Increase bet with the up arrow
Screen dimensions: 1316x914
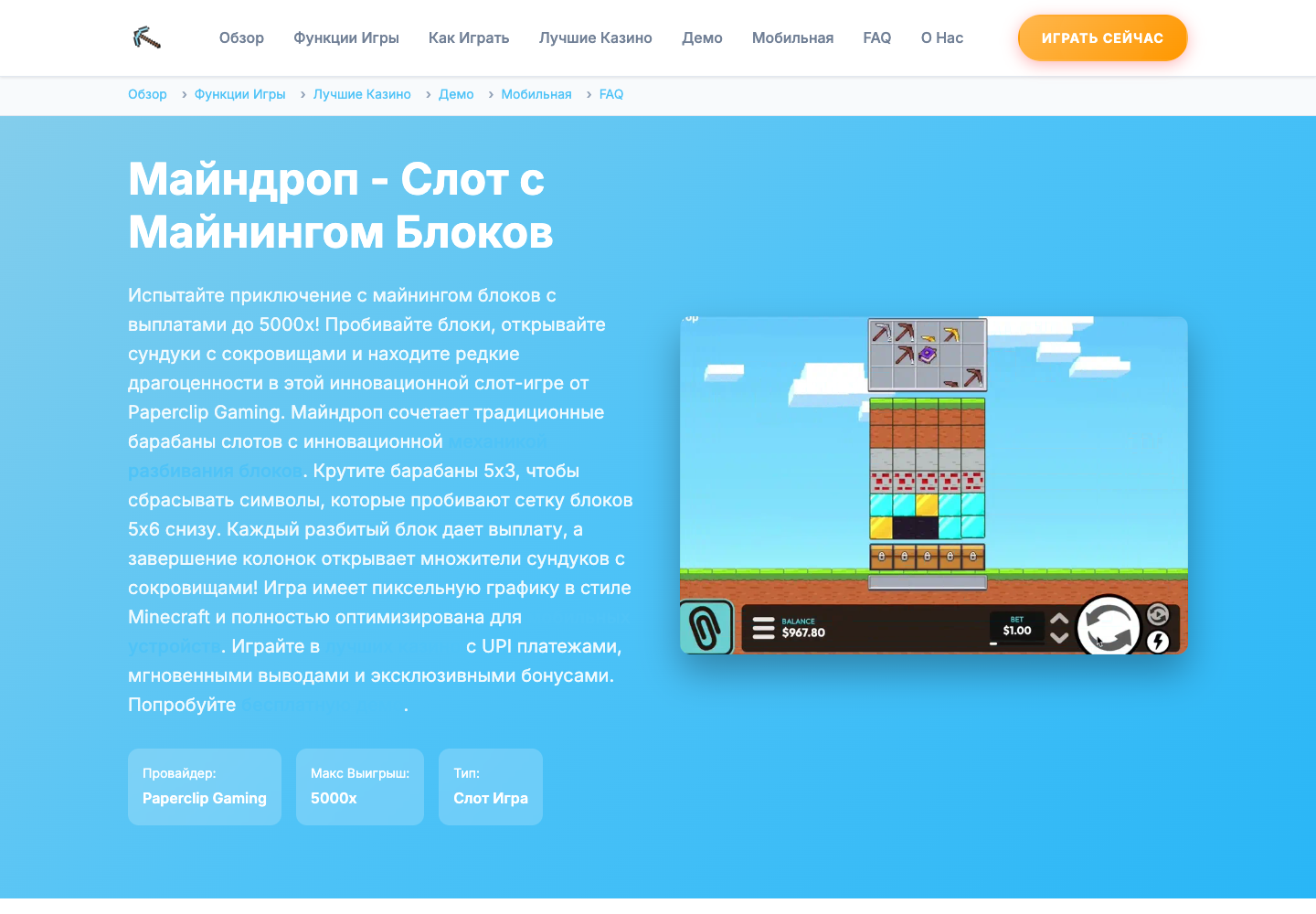point(1059,619)
